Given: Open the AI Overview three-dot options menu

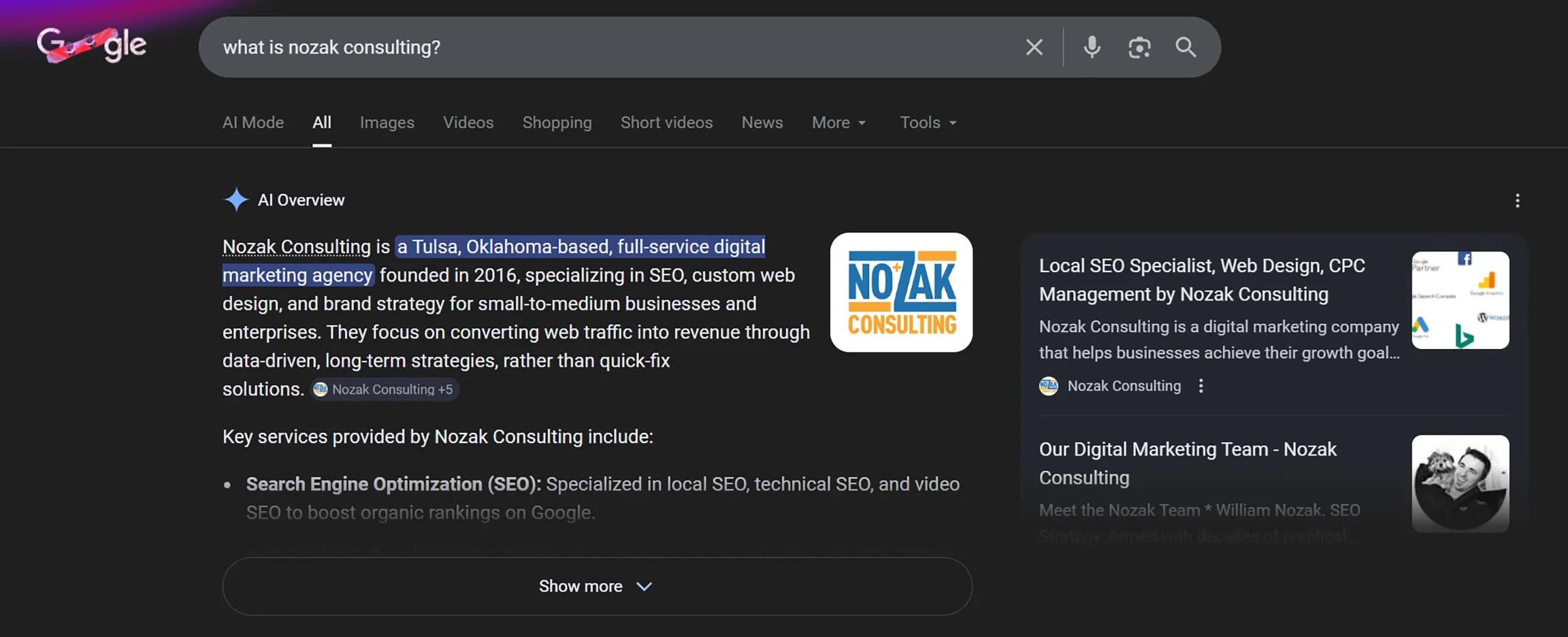Looking at the screenshot, I should [x=1518, y=200].
